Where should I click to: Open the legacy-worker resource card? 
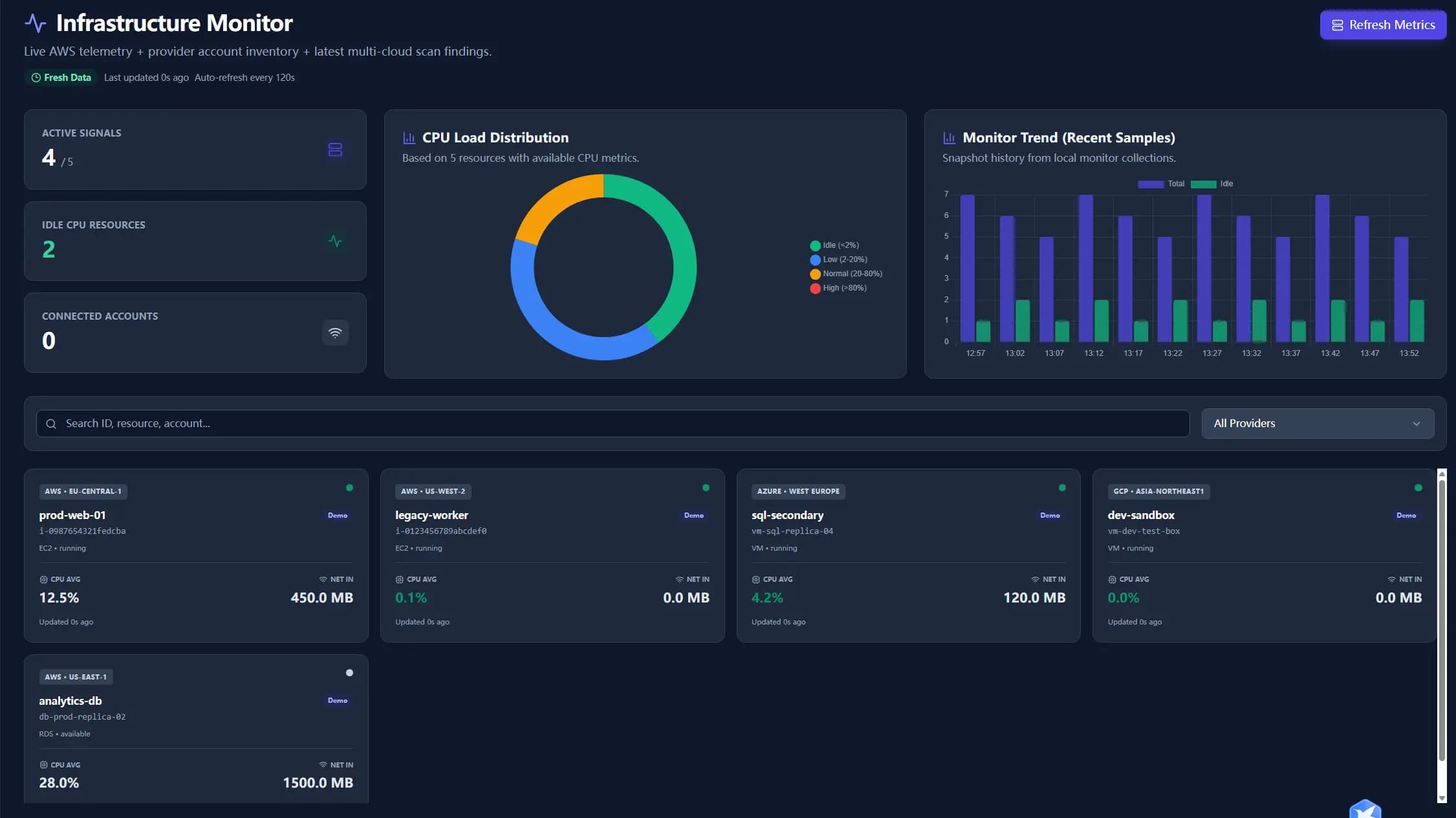point(552,555)
